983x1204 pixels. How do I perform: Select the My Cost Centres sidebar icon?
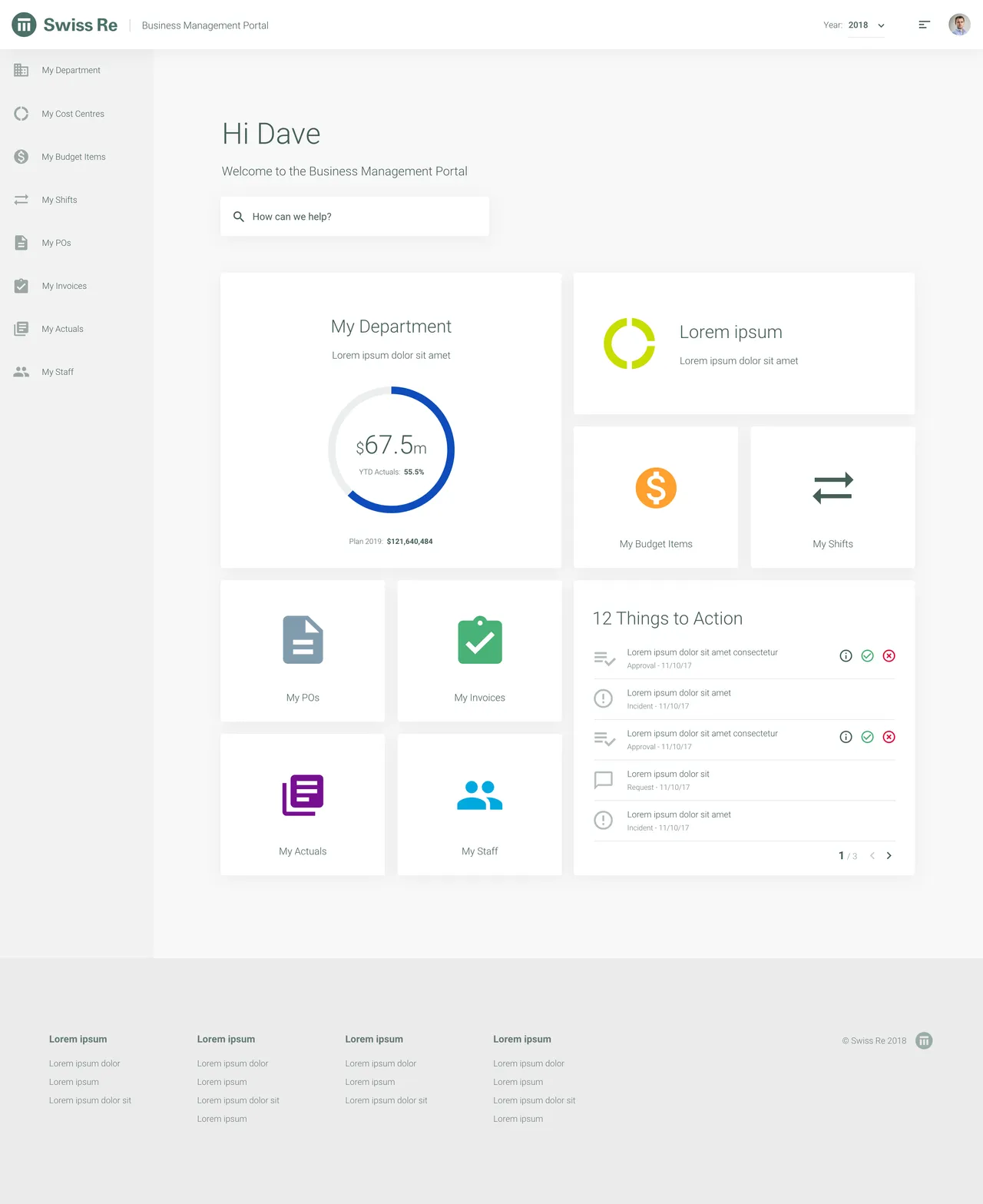21,113
